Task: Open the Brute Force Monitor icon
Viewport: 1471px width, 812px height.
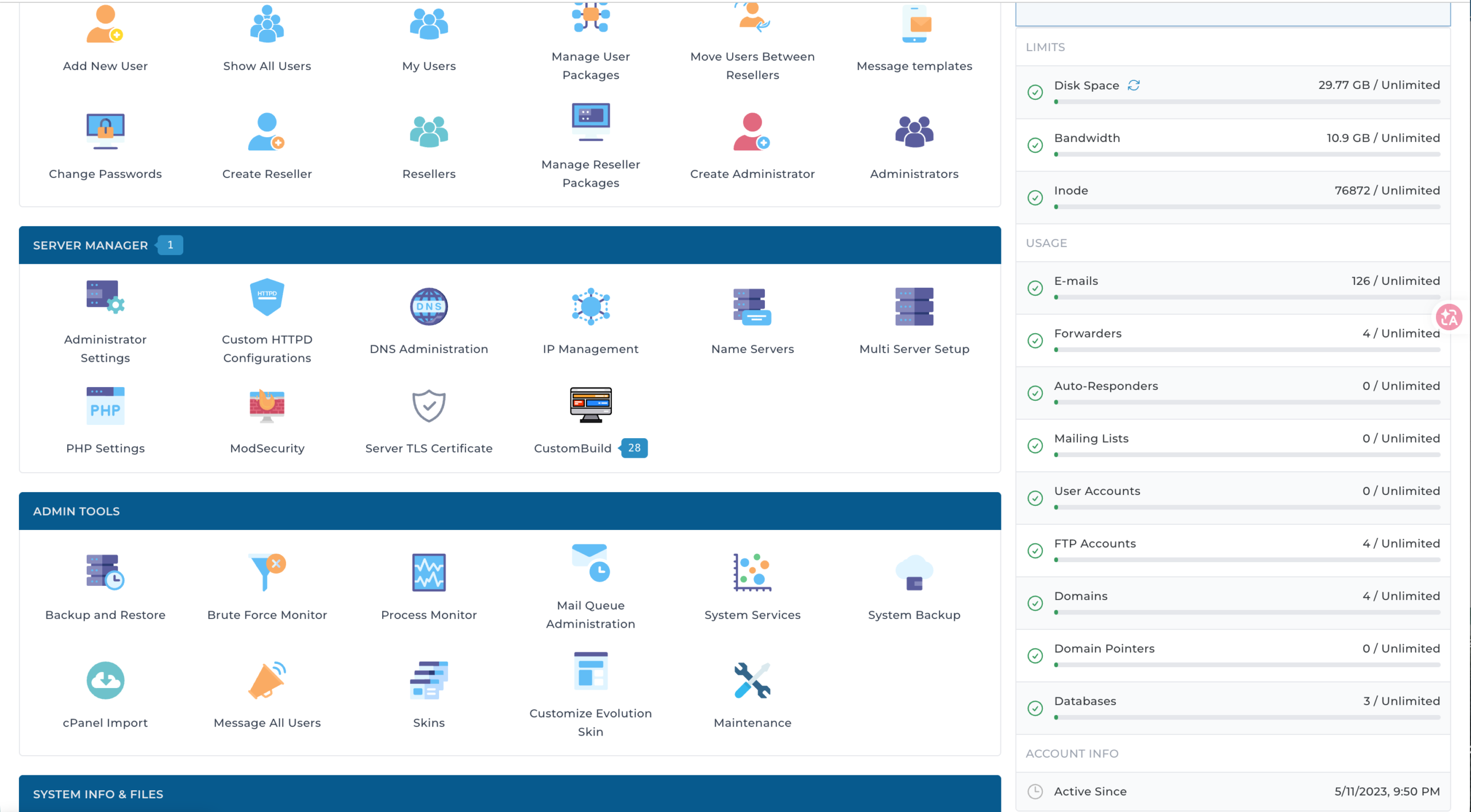Action: [x=267, y=572]
